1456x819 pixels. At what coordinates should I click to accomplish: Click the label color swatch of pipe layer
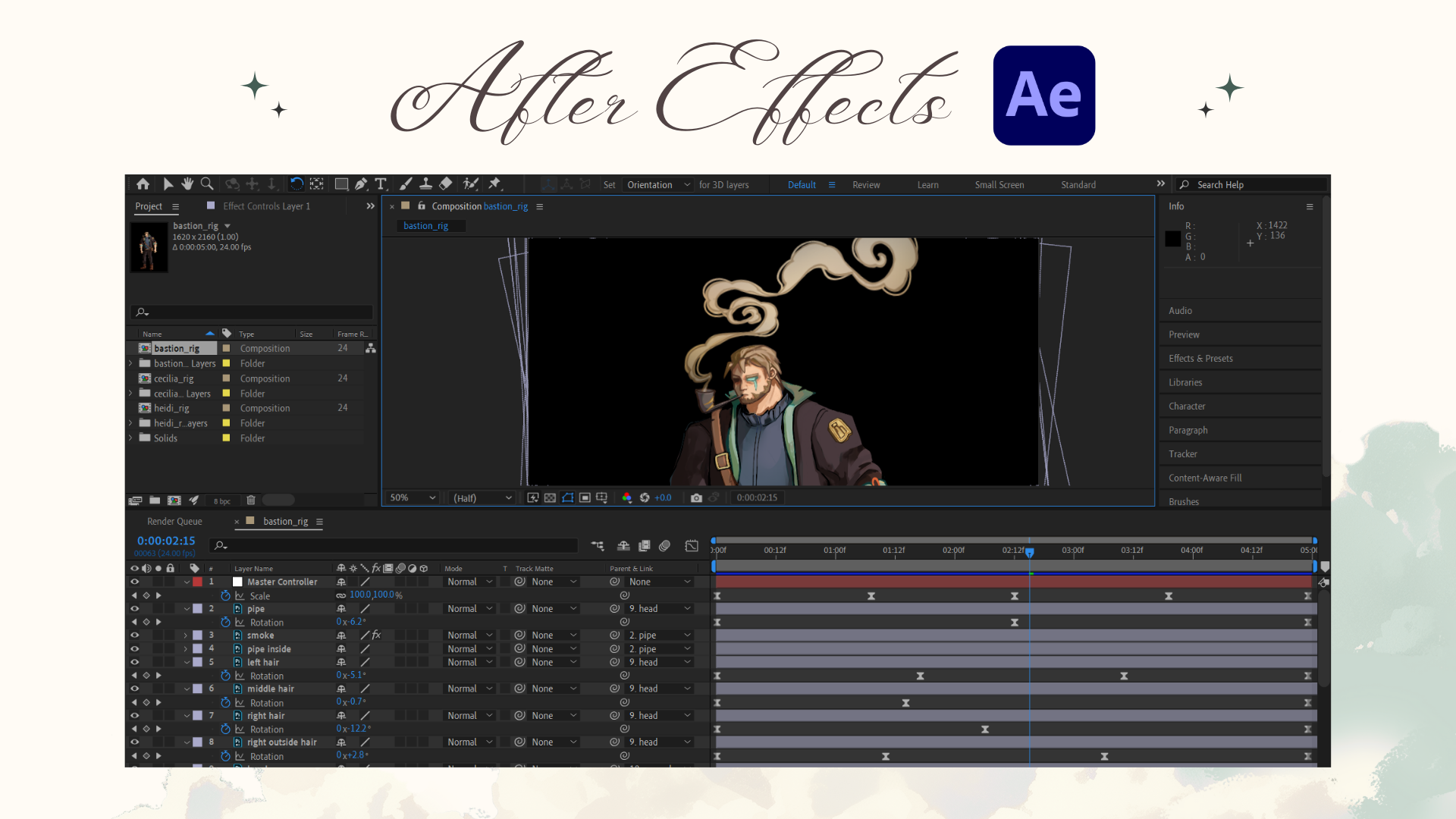(x=198, y=609)
